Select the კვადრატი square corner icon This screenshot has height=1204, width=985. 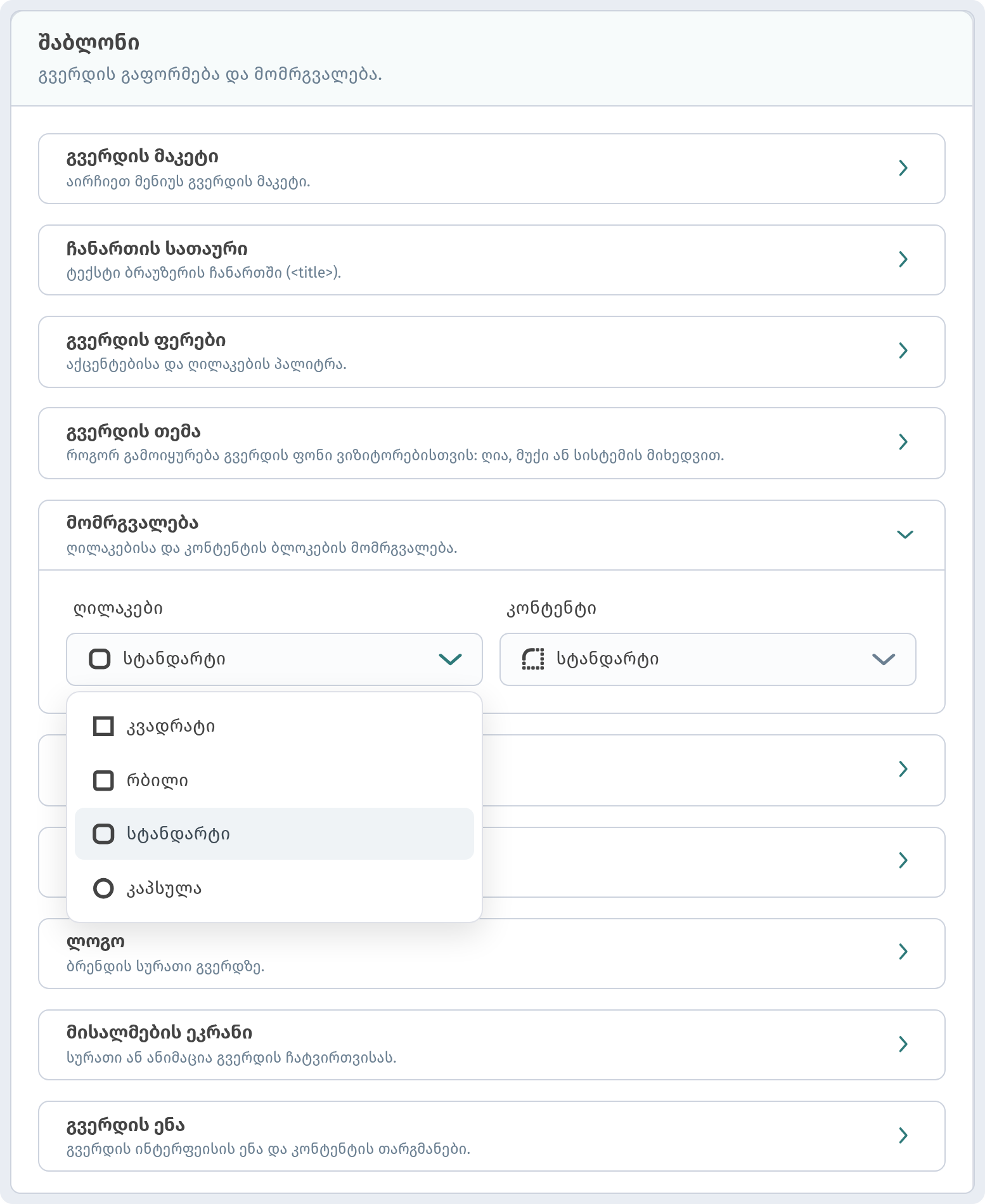click(x=103, y=726)
